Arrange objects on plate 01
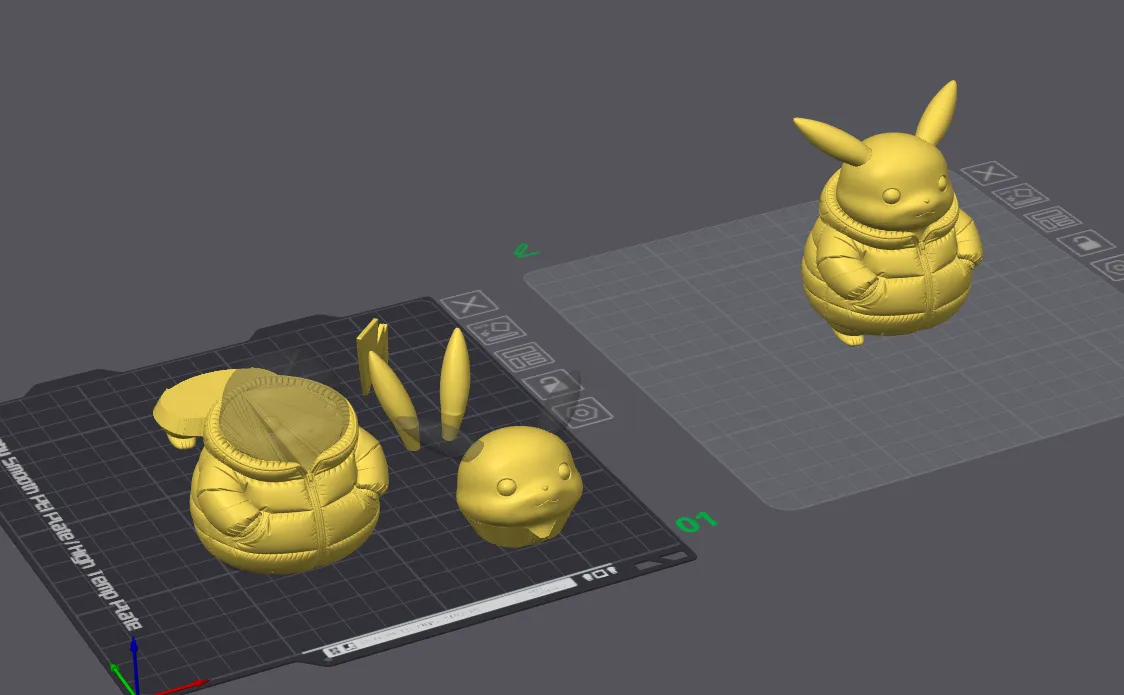 pyautogui.click(x=525, y=357)
